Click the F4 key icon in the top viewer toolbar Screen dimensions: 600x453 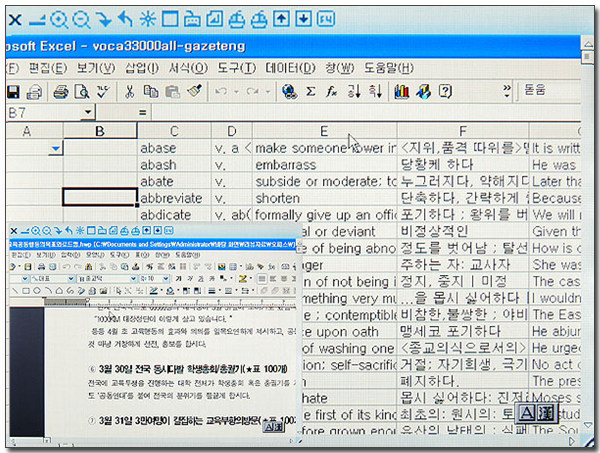[x=325, y=18]
